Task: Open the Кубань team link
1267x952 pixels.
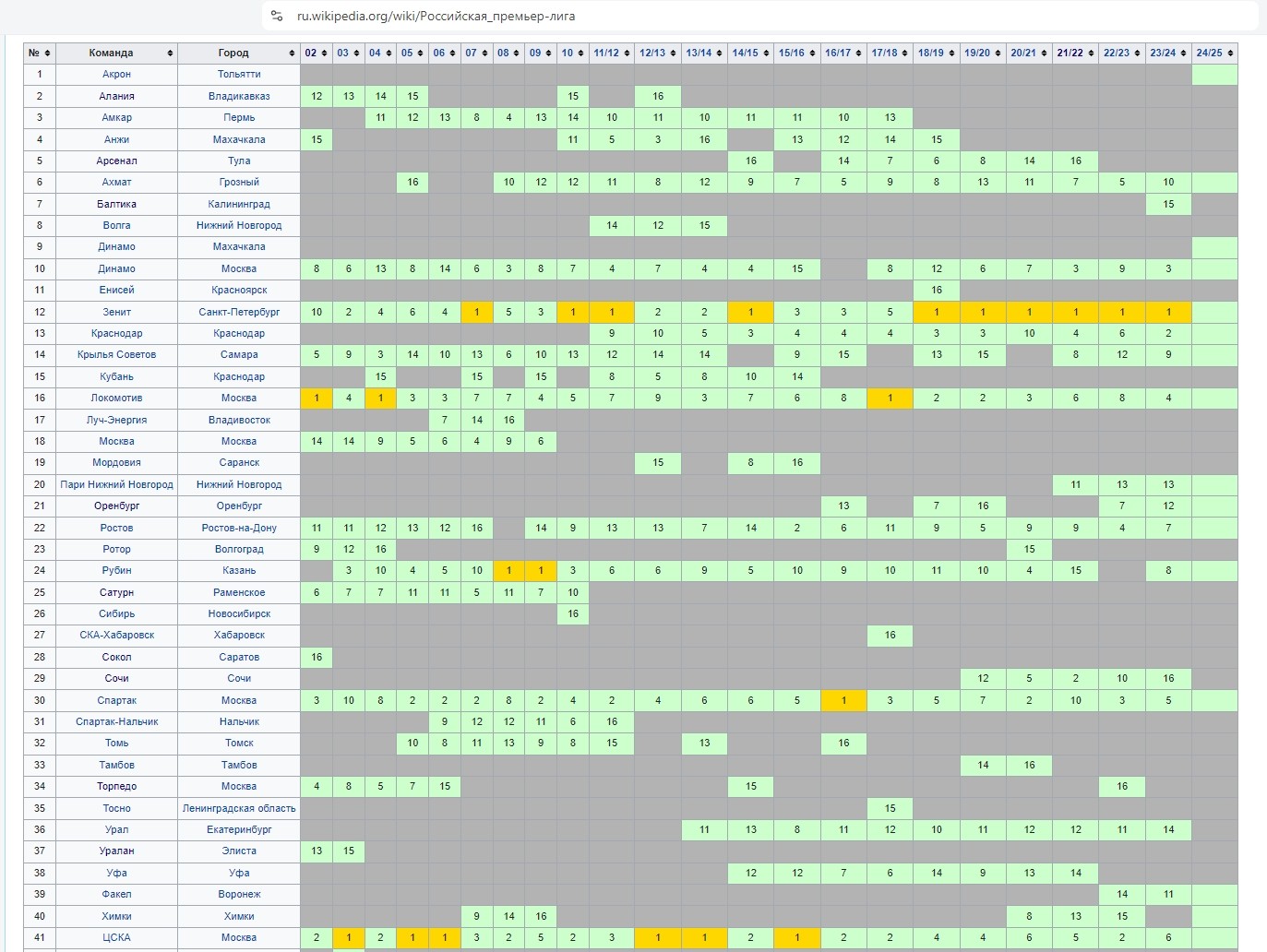Action: pyautogui.click(x=116, y=376)
